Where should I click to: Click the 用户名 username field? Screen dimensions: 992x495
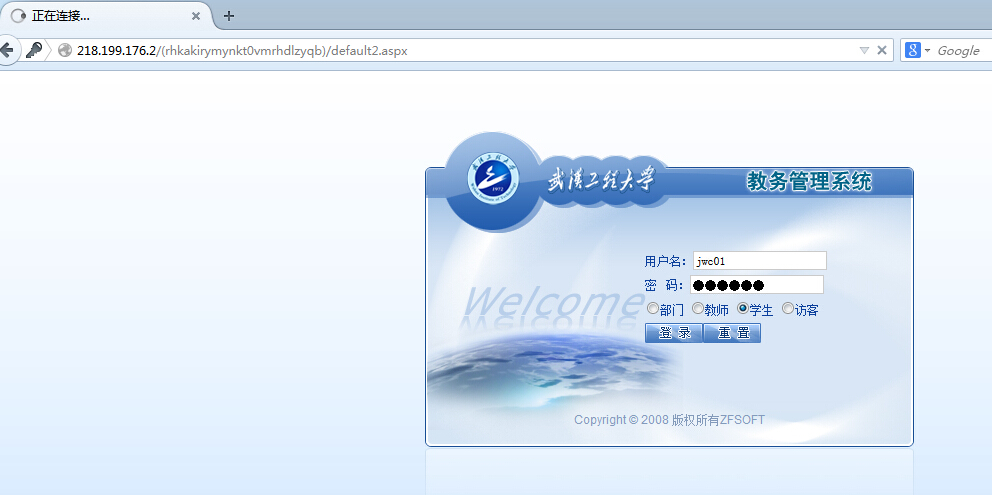click(x=760, y=261)
